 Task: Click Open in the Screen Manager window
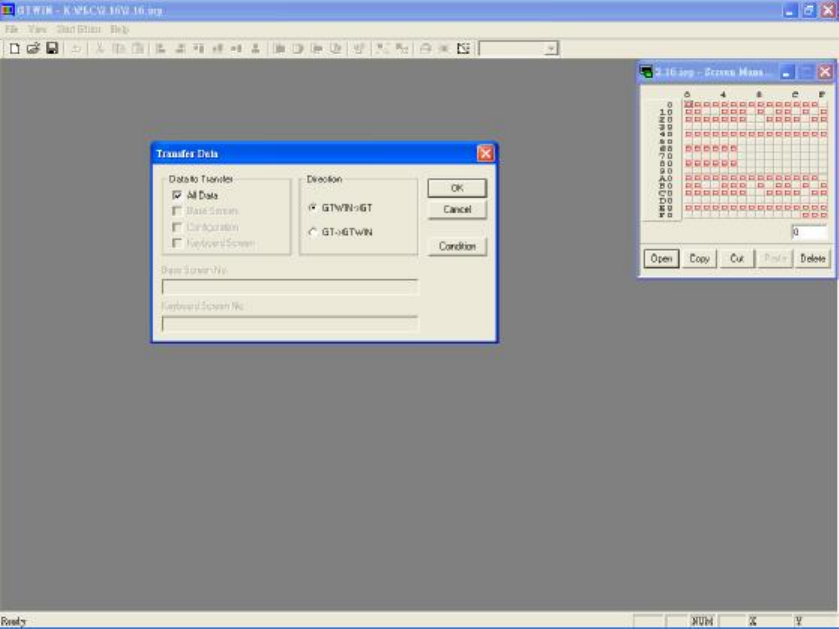pos(661,258)
